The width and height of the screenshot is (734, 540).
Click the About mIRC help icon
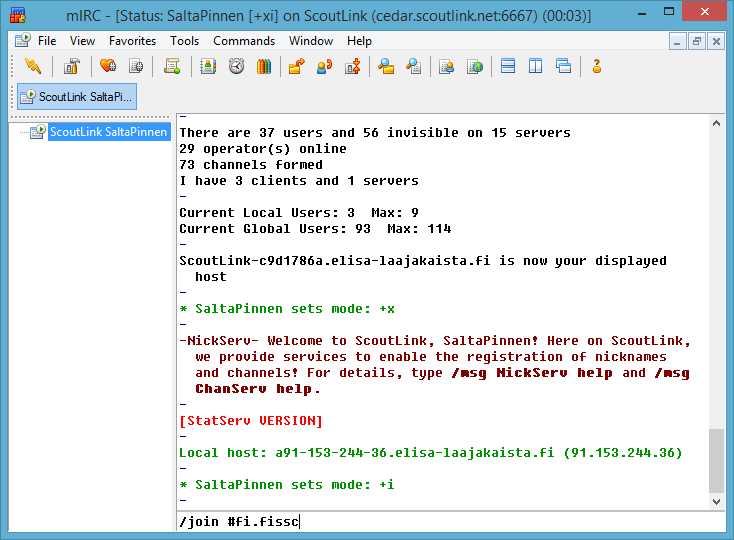pos(596,66)
